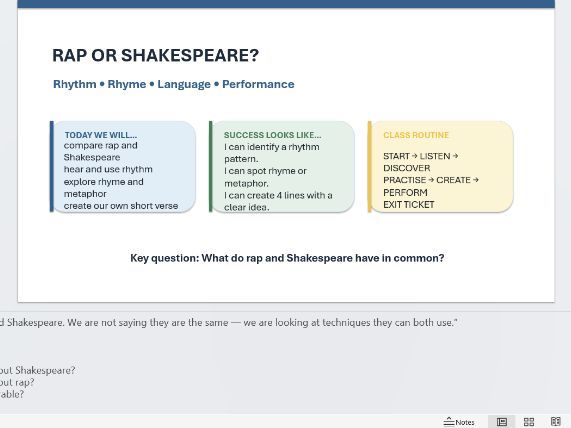The width and height of the screenshot is (571, 428).
Task: Click 'PRACTISE → CREATE → PERFORM' text
Action: click(x=431, y=186)
